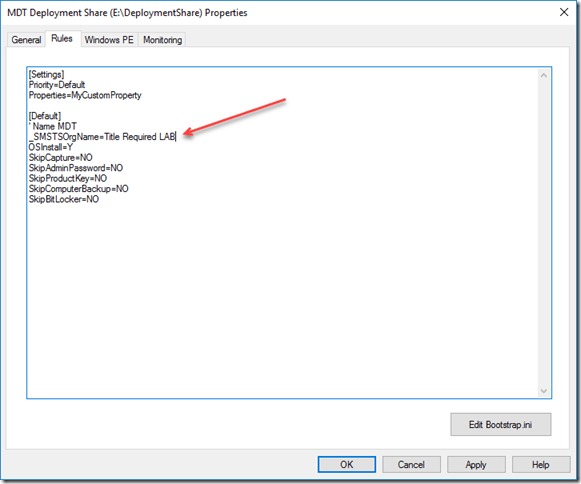Open Help for this dialog
The width and height of the screenshot is (581, 484).
coord(541,464)
